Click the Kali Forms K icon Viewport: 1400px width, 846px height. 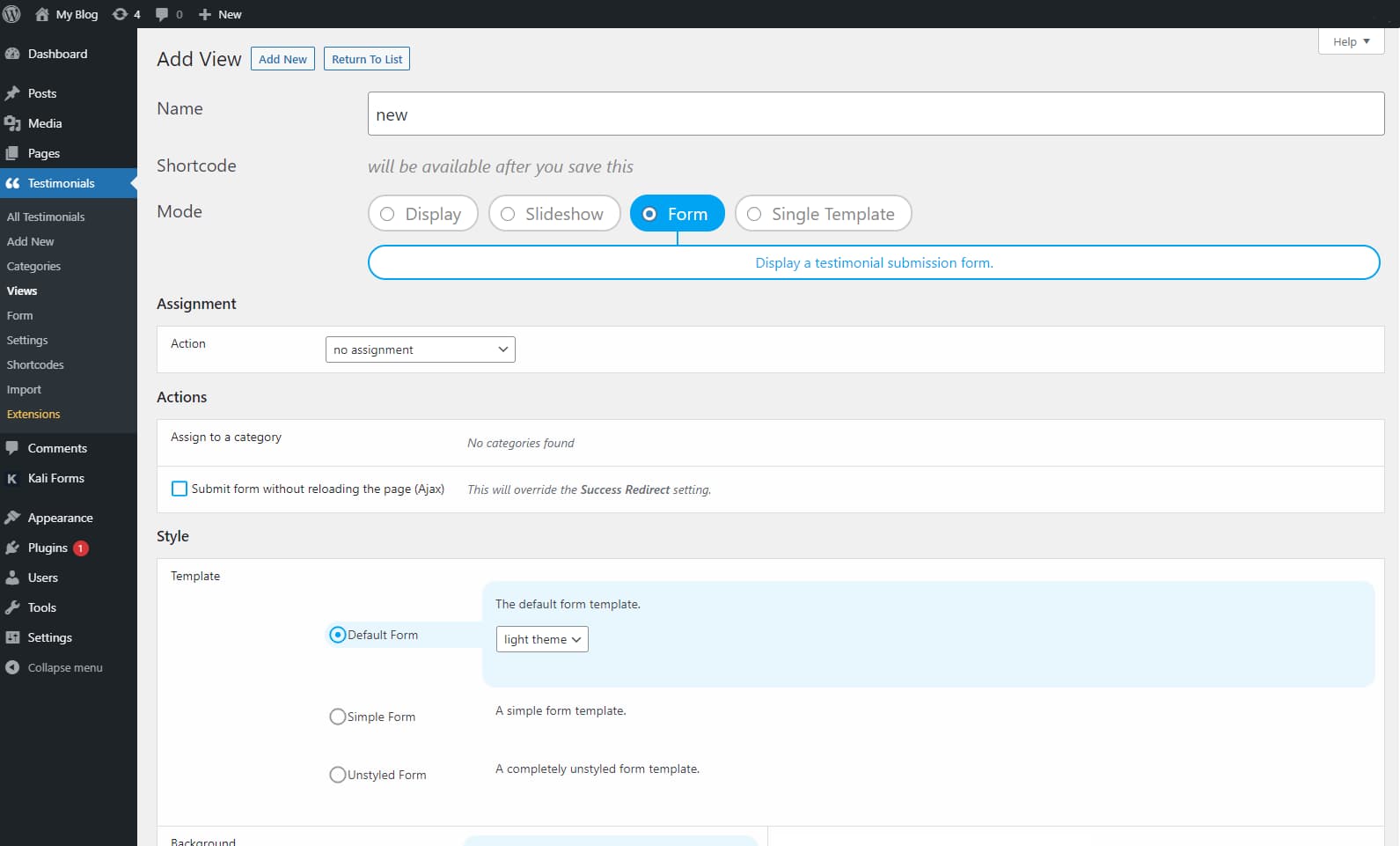pos(12,478)
